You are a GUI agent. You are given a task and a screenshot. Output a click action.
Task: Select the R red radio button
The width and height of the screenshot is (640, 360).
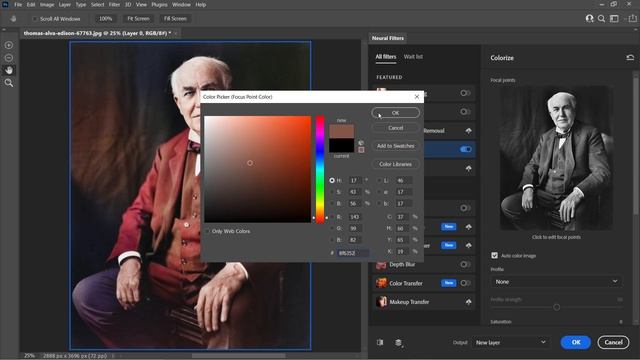(x=332, y=217)
